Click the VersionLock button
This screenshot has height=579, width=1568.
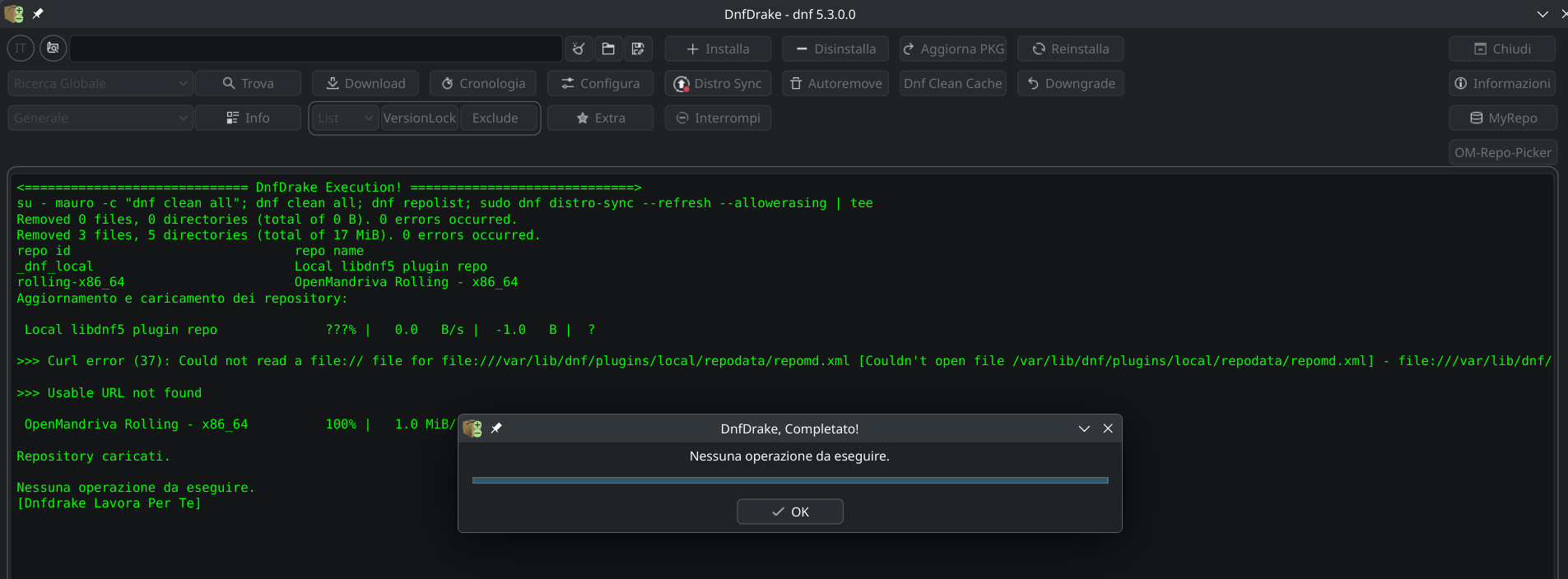[419, 118]
